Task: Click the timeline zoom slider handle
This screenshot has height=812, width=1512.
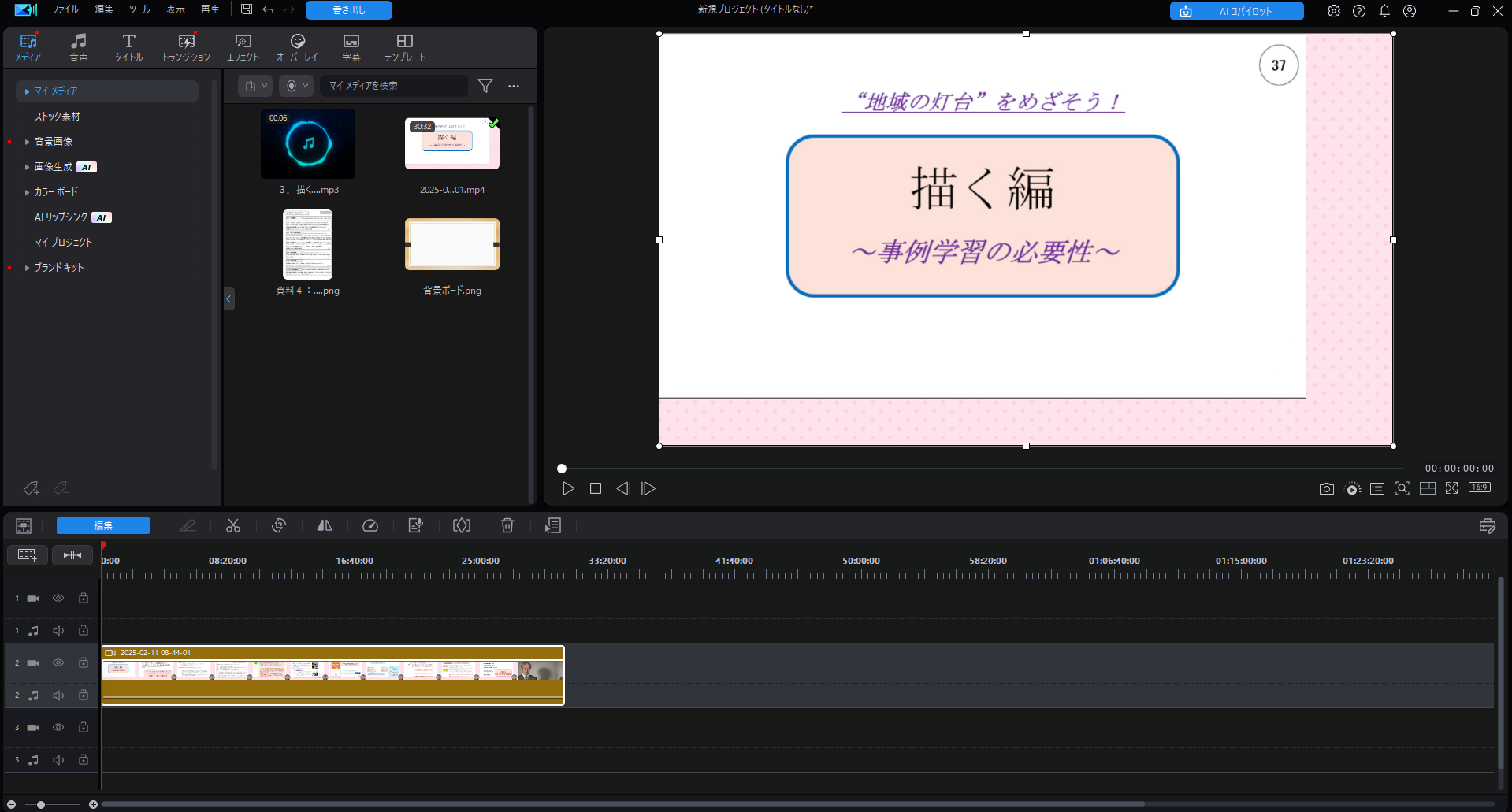Action: click(41, 805)
